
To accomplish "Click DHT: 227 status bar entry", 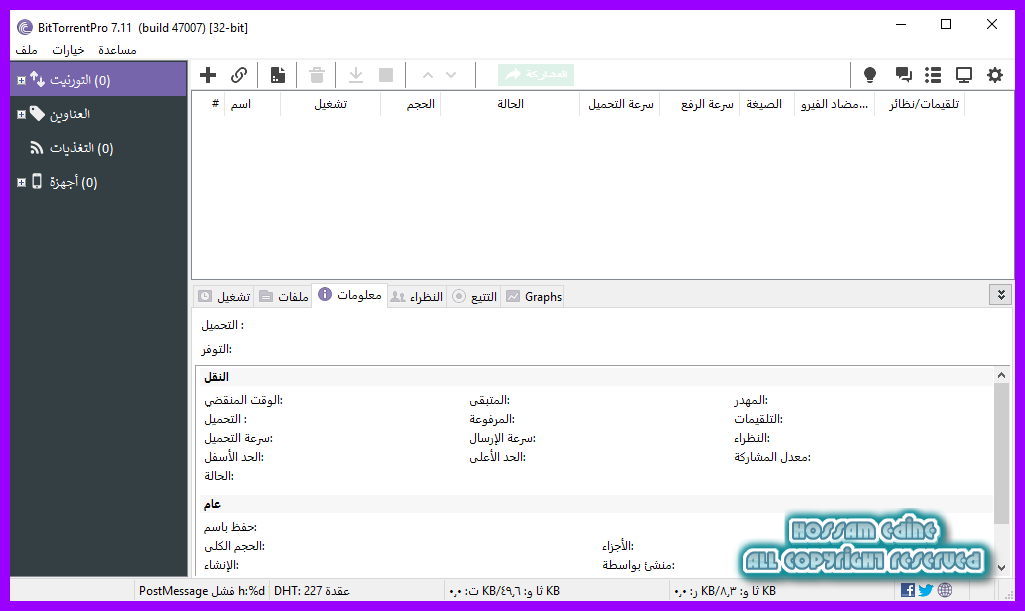I will click(x=312, y=591).
